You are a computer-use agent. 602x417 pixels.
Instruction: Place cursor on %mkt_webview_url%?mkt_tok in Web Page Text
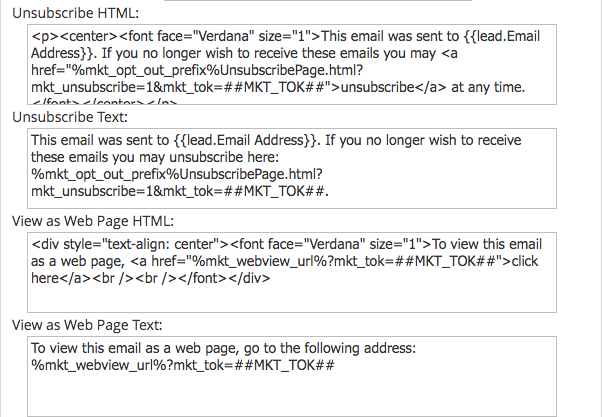pyautogui.click(x=127, y=366)
